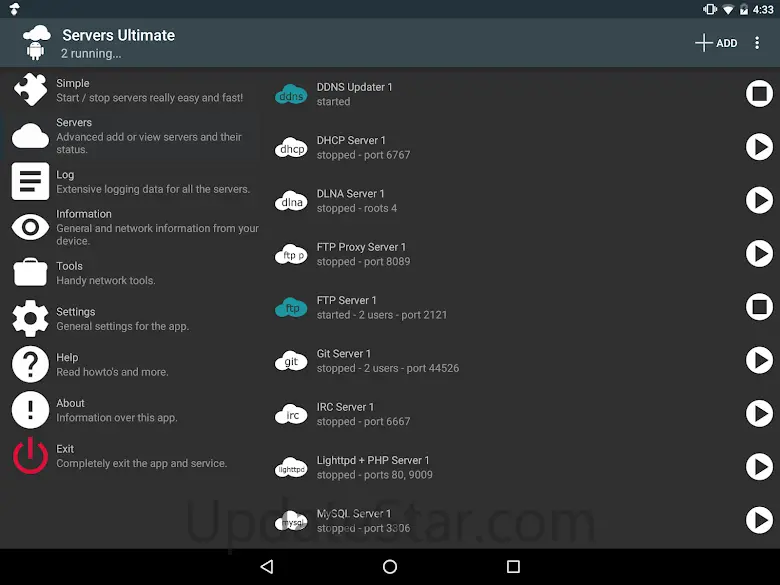Open the About exclamation icon
Image resolution: width=780 pixels, height=585 pixels.
point(30,410)
